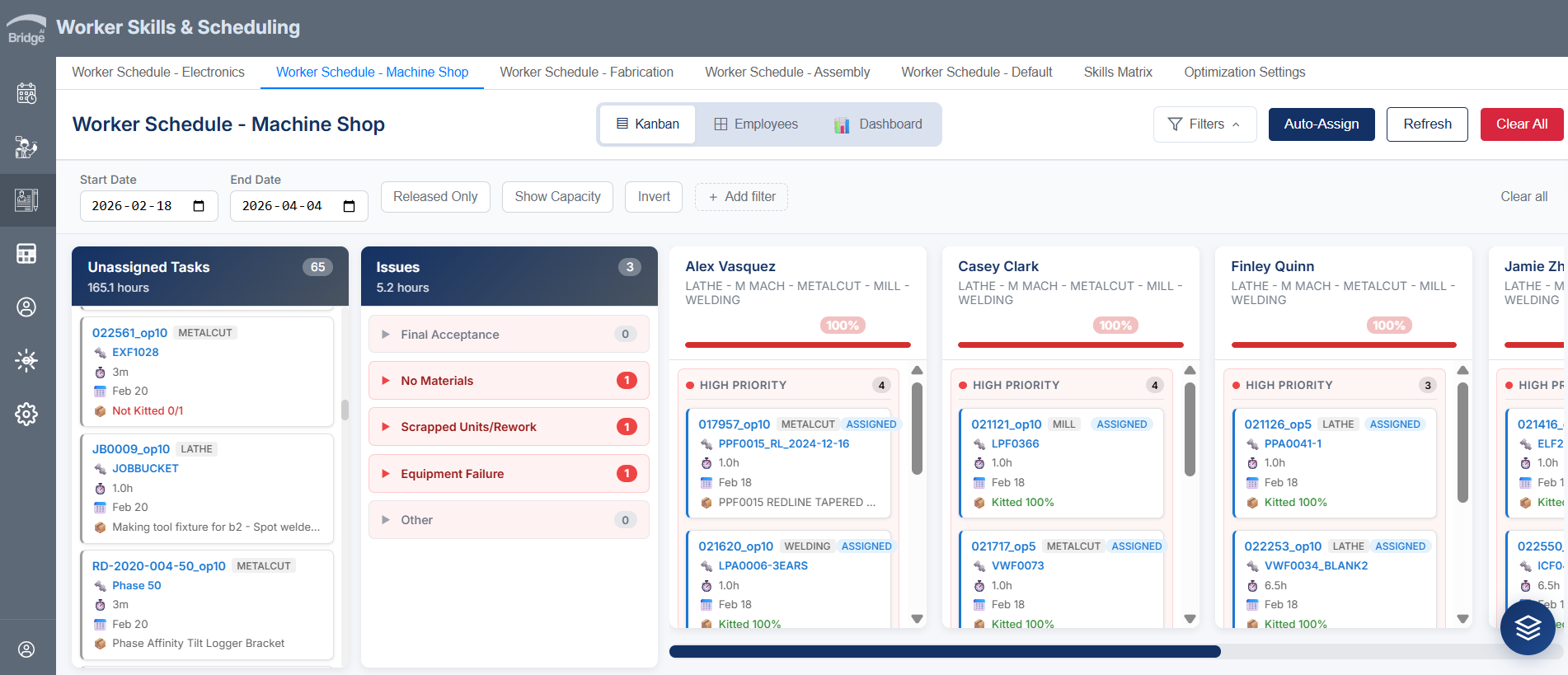Click the part icon beside LPF0366
1568x675 pixels.
pyautogui.click(x=979, y=444)
